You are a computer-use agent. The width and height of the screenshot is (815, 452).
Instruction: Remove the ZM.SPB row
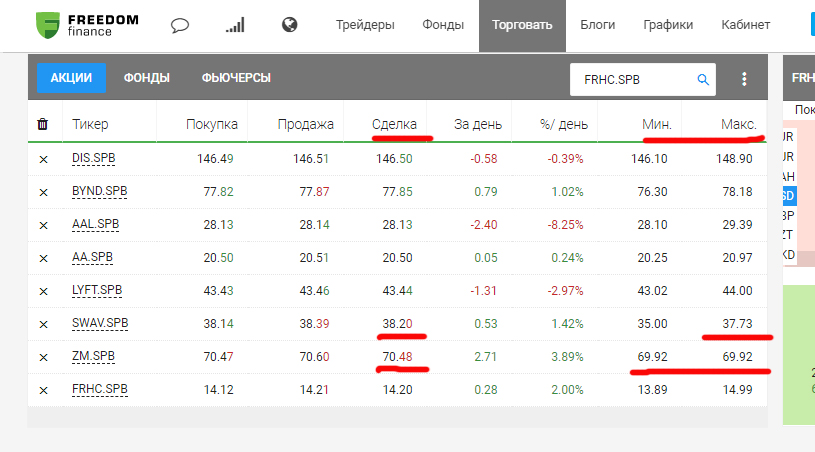click(x=44, y=357)
